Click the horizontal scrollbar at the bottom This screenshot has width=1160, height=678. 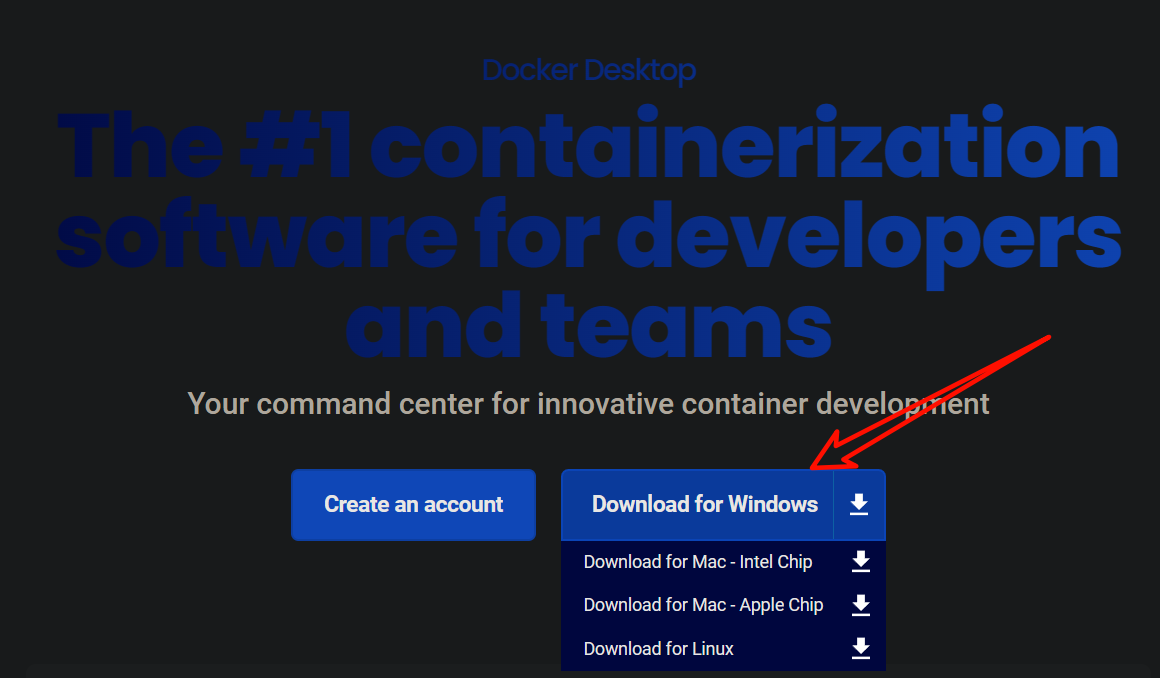(400, 673)
